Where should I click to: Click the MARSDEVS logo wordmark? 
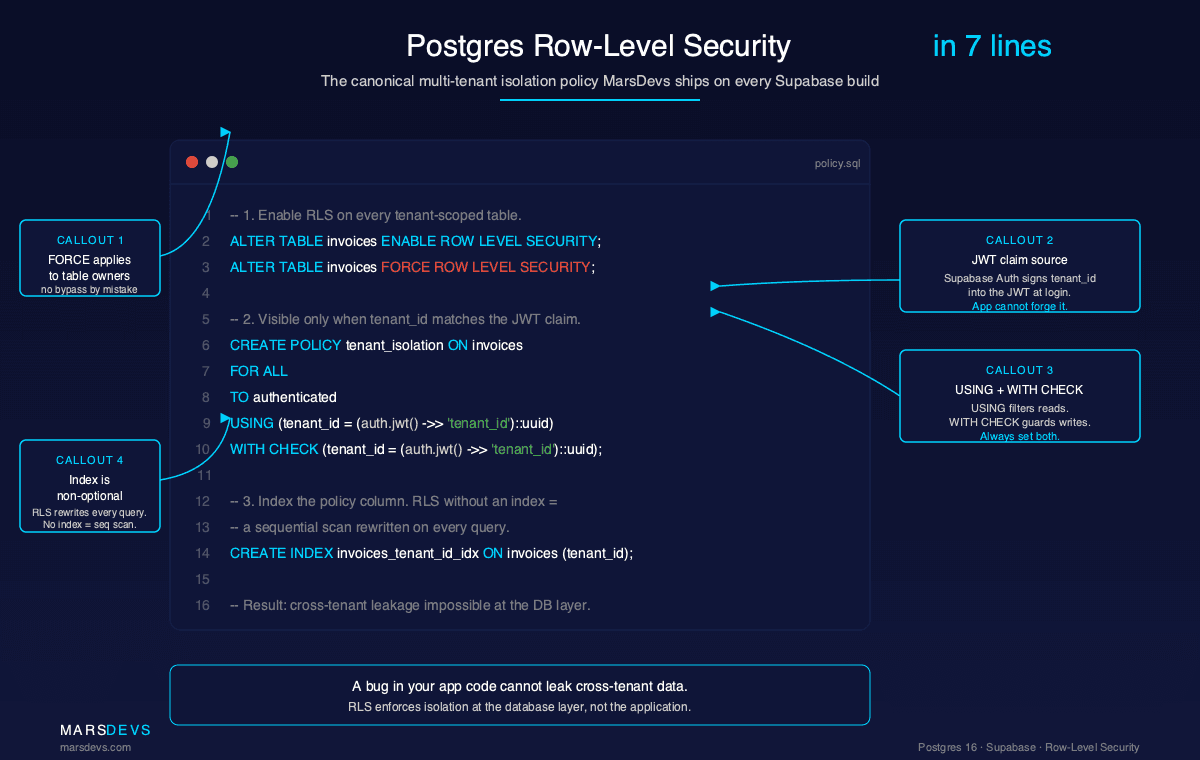pos(105,730)
